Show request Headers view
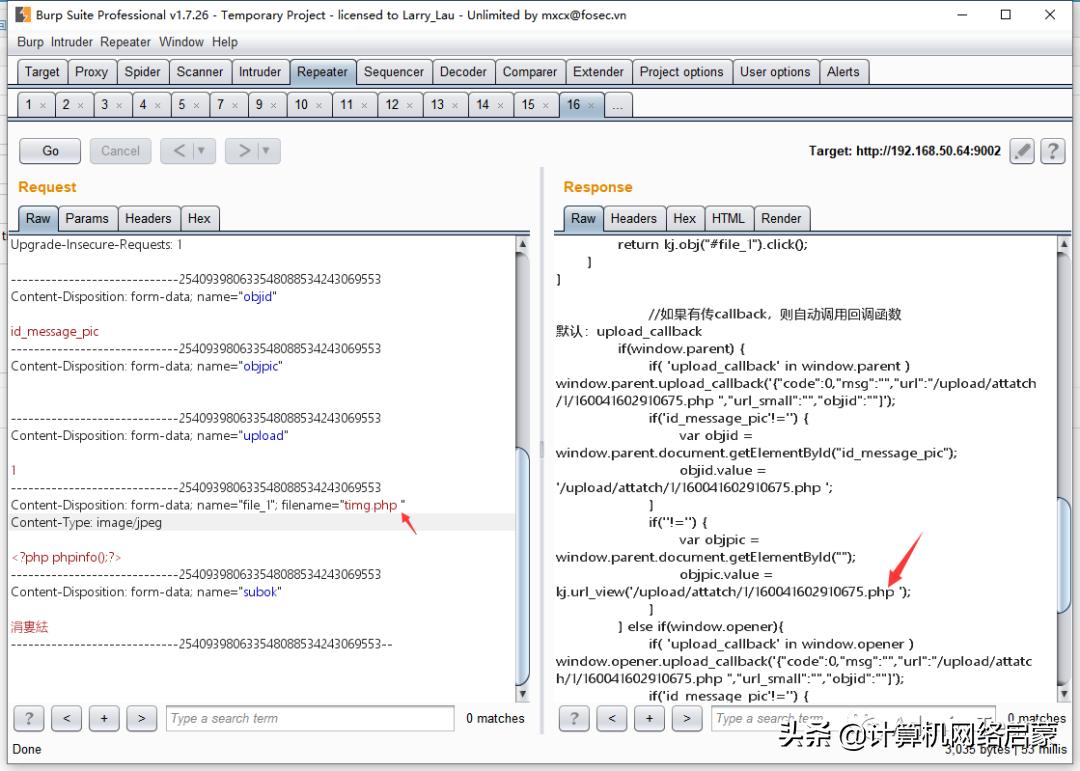1080x771 pixels. [x=148, y=218]
